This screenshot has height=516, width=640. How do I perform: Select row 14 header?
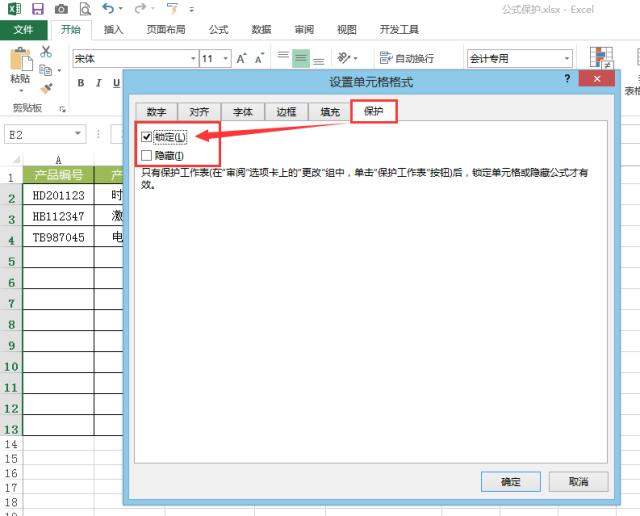coord(11,444)
